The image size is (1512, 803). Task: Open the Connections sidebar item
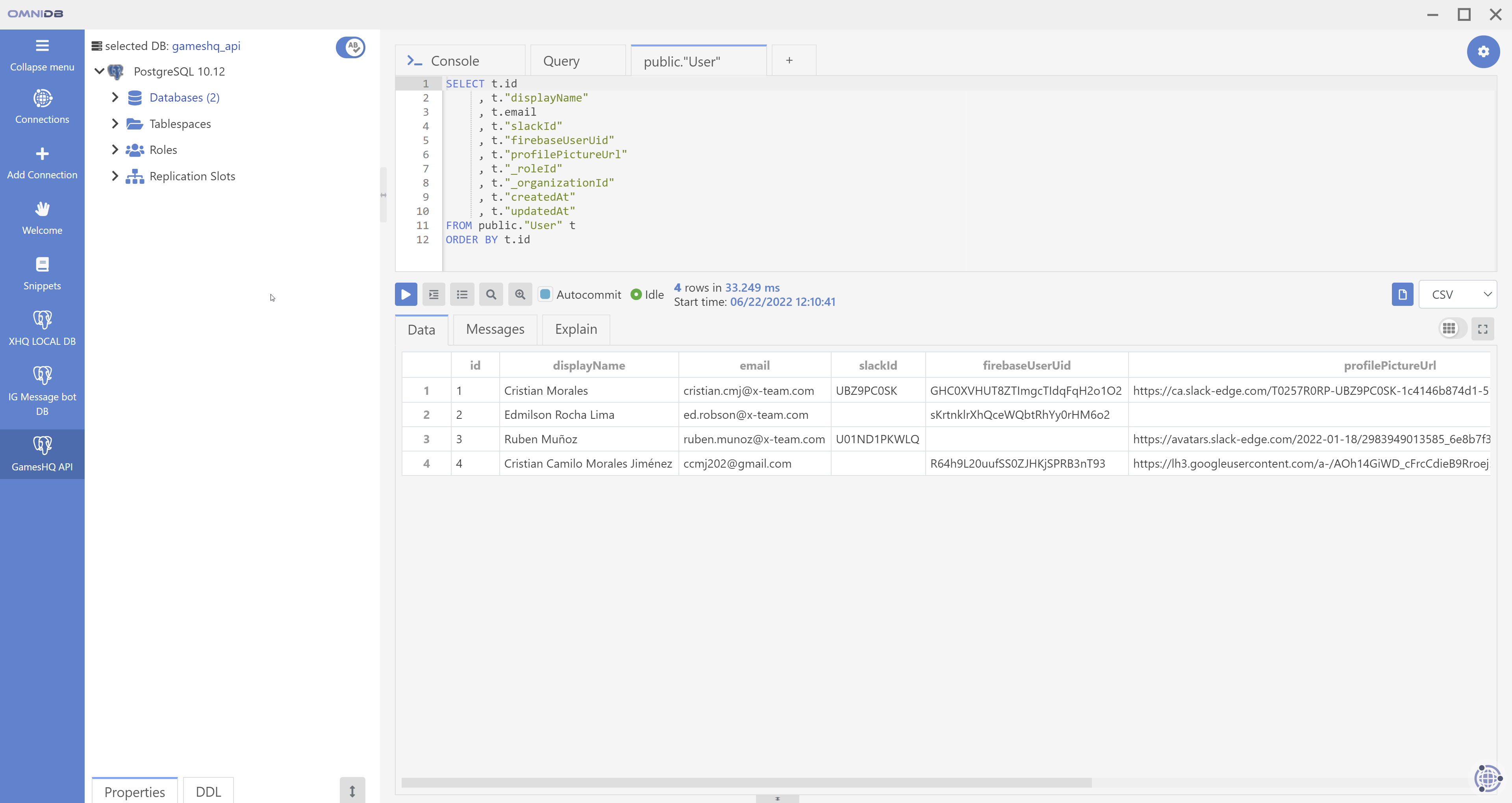pyautogui.click(x=42, y=106)
